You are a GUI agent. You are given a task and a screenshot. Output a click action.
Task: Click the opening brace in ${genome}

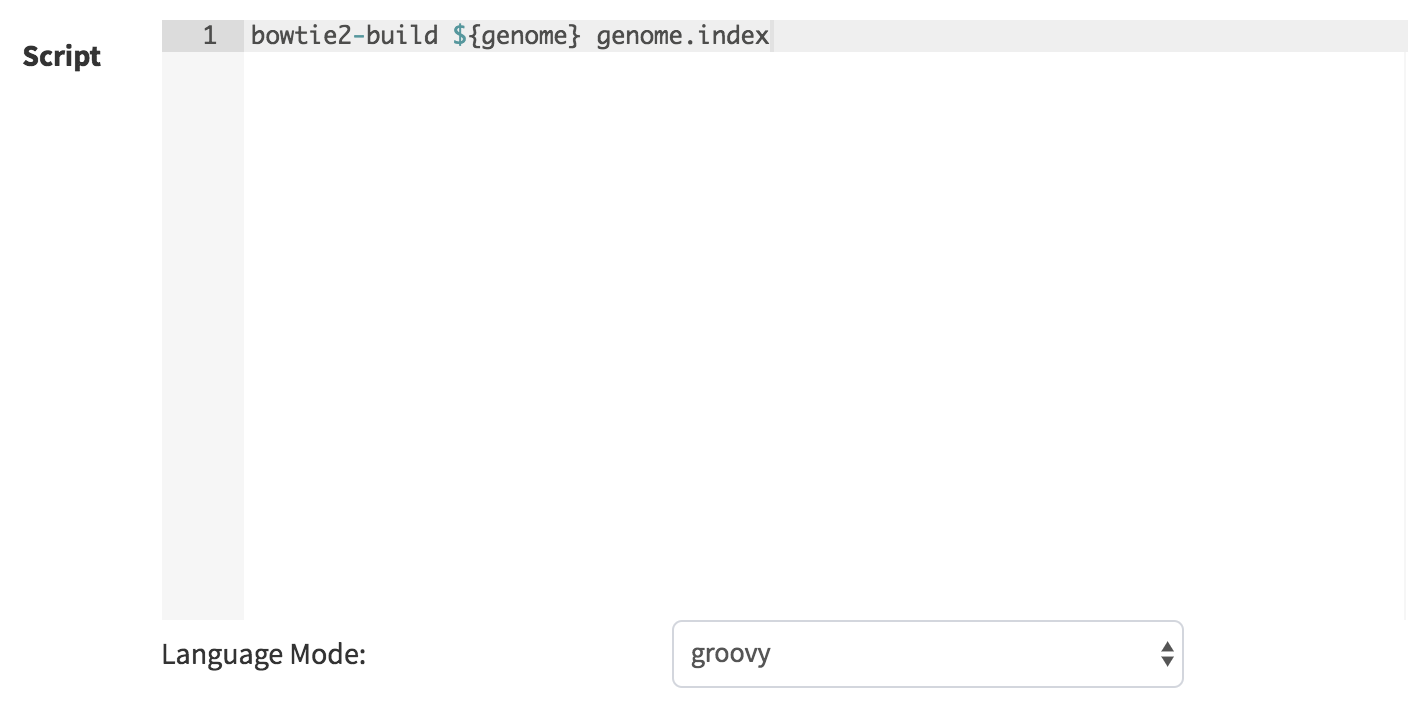(474, 37)
